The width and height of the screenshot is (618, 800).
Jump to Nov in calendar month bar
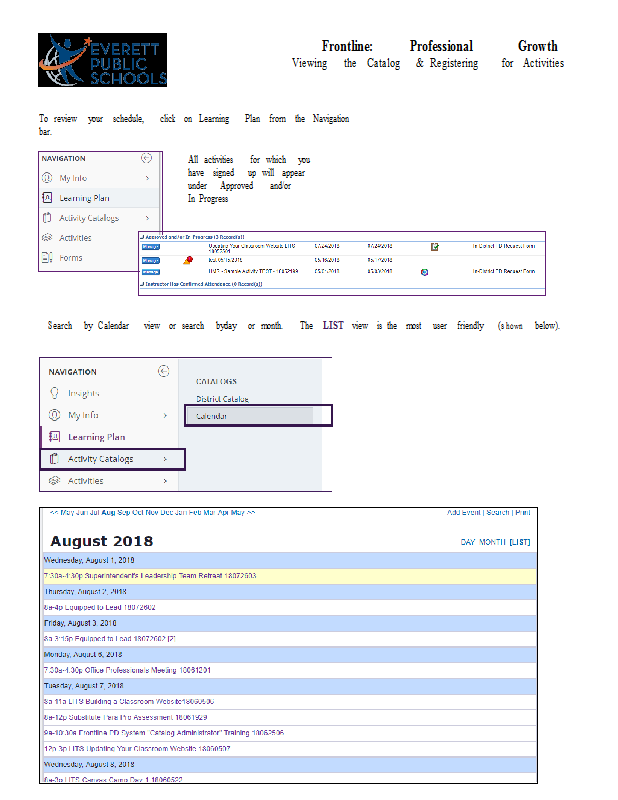coord(152,512)
